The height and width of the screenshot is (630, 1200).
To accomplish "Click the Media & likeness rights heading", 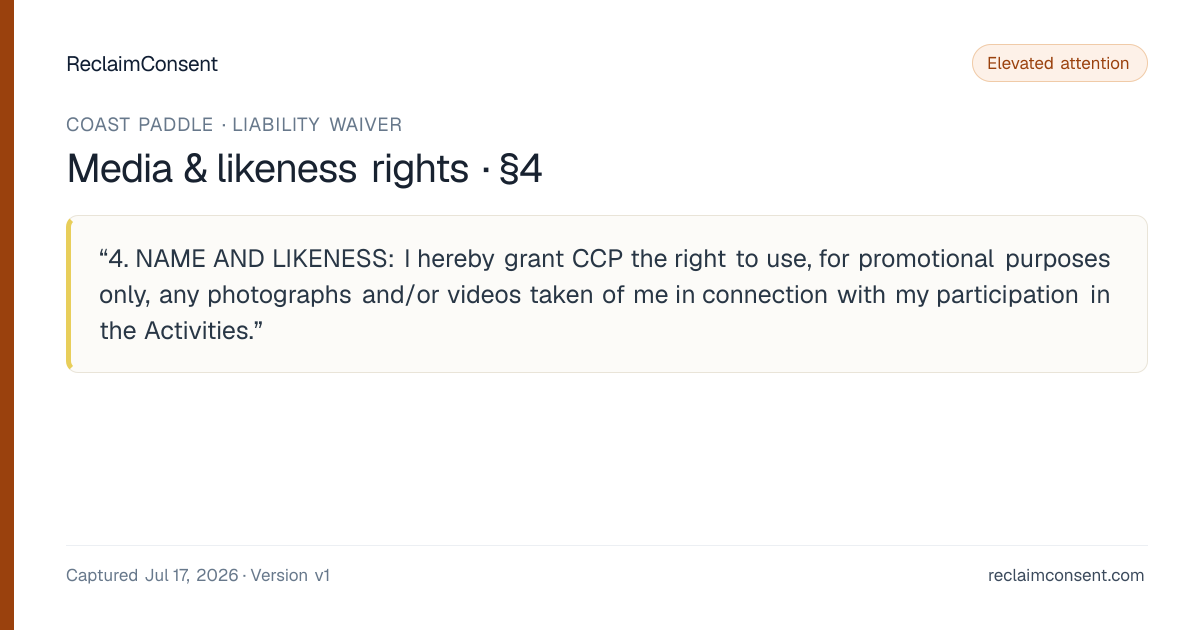I will point(267,169).
